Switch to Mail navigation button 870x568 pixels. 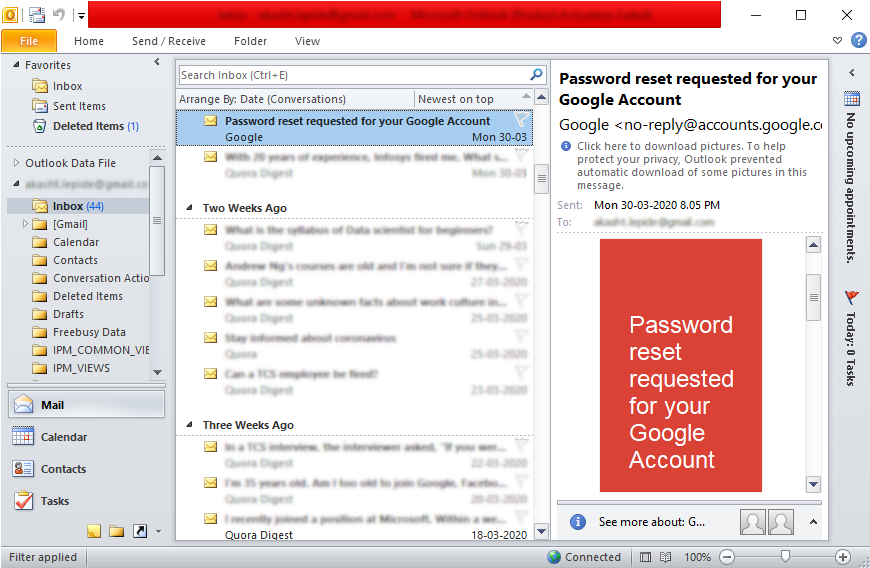(86, 405)
